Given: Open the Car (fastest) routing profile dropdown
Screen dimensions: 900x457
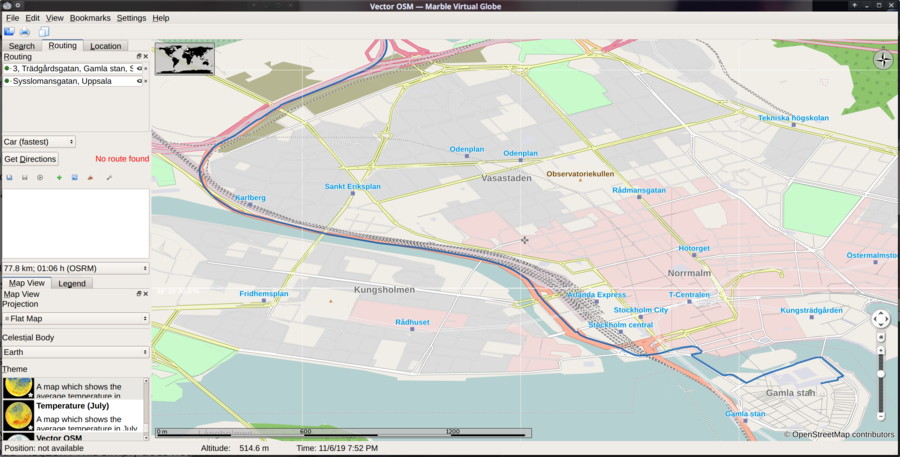Looking at the screenshot, I should (x=39, y=141).
